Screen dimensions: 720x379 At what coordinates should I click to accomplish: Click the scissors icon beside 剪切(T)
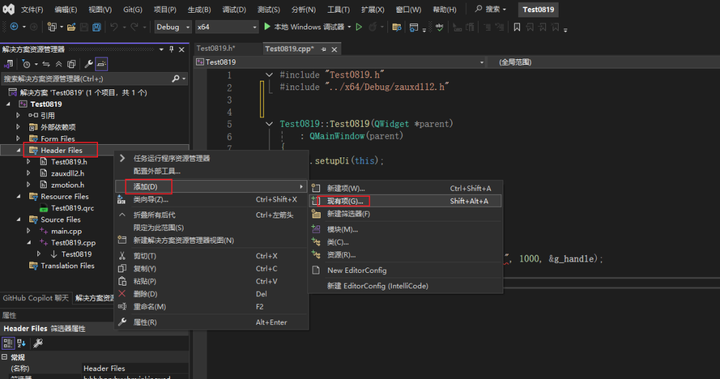122,256
